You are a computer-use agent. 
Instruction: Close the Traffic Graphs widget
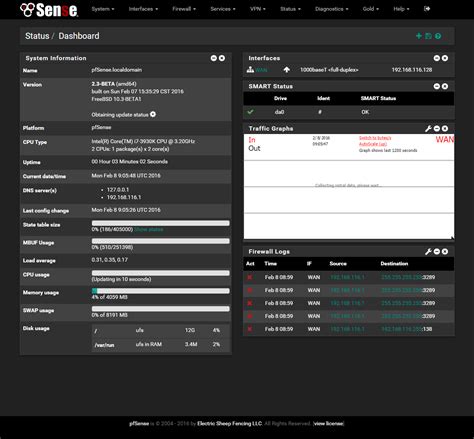click(x=445, y=128)
